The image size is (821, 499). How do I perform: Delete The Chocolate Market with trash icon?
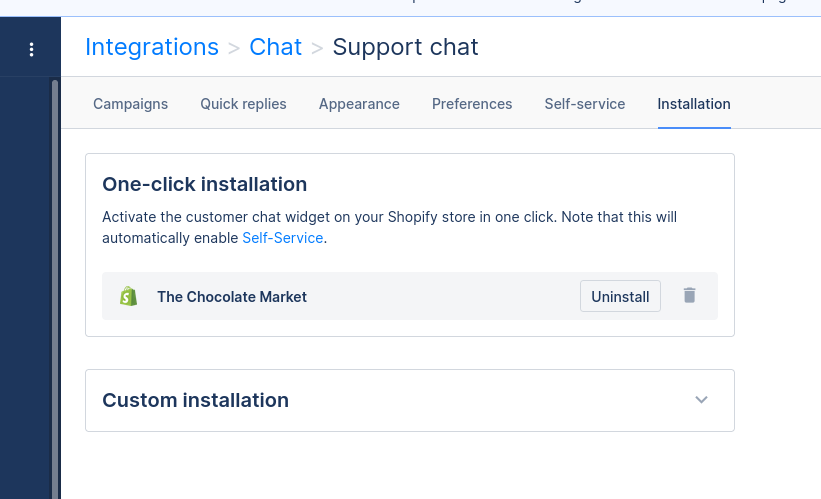[x=689, y=296]
